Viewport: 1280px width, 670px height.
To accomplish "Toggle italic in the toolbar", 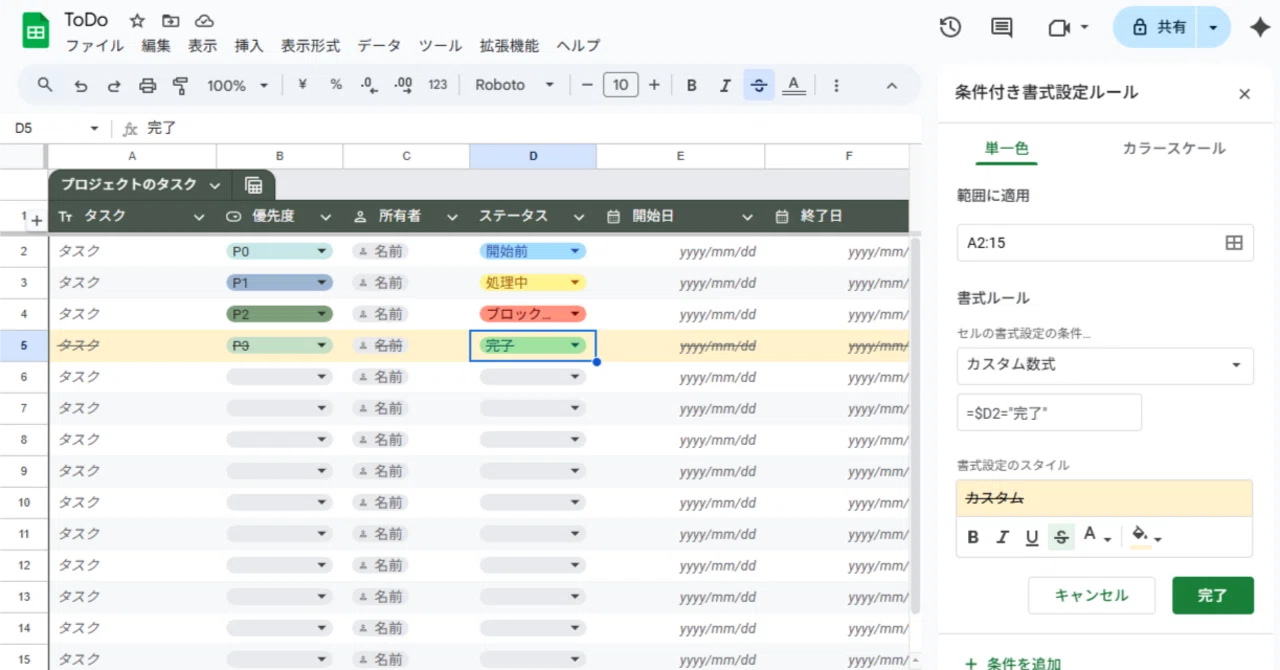I will pyautogui.click(x=725, y=85).
